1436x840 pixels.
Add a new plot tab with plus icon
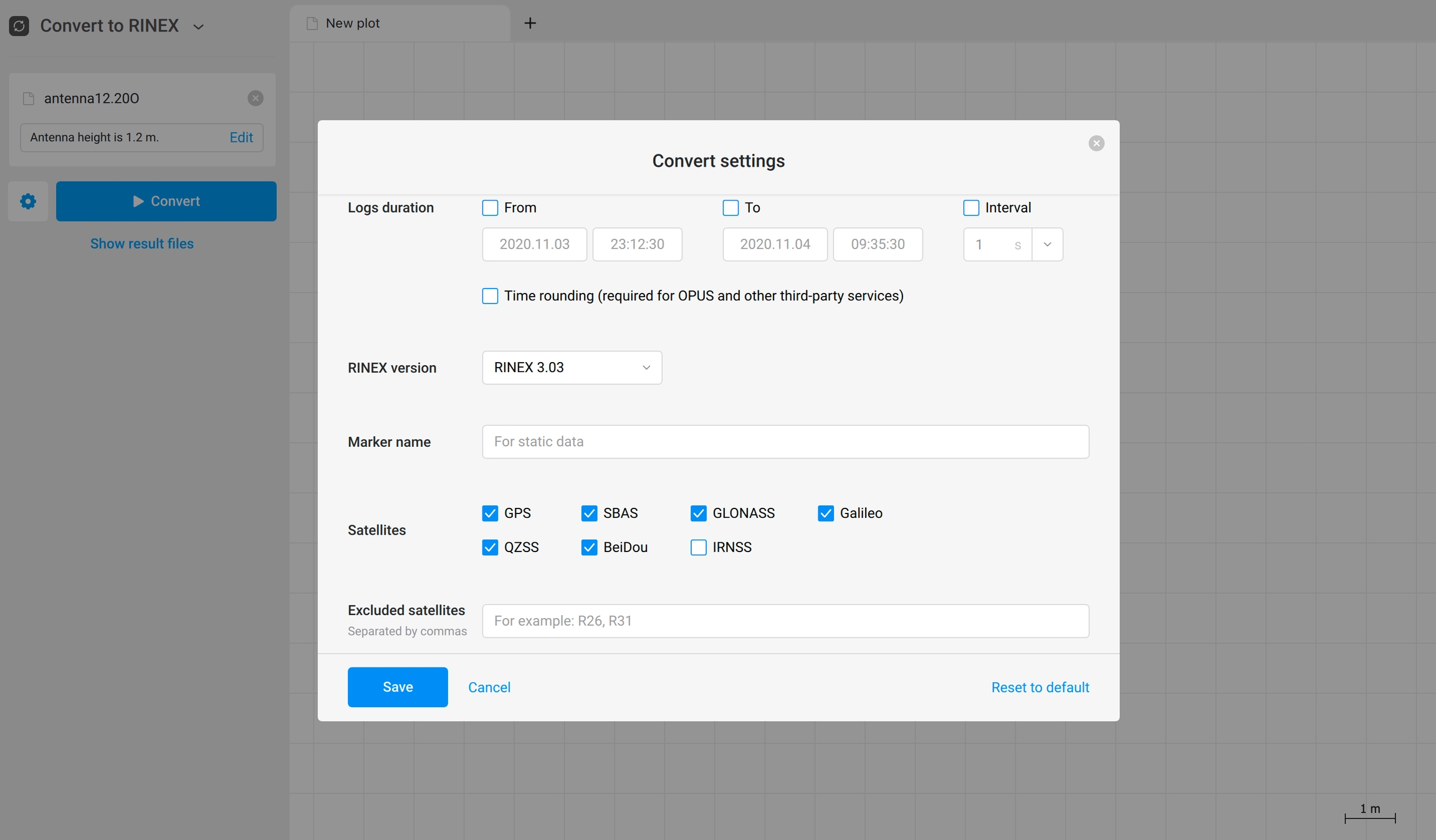530,23
